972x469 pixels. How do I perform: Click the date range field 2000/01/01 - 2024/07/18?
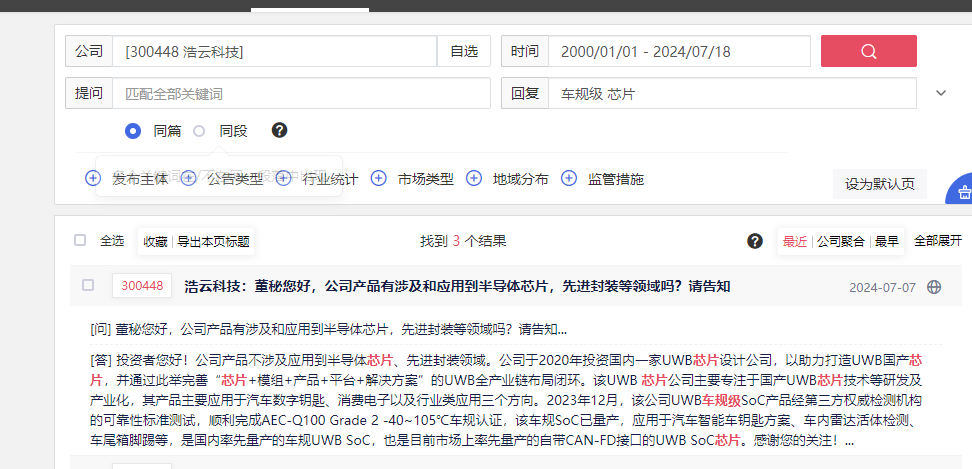click(x=679, y=51)
